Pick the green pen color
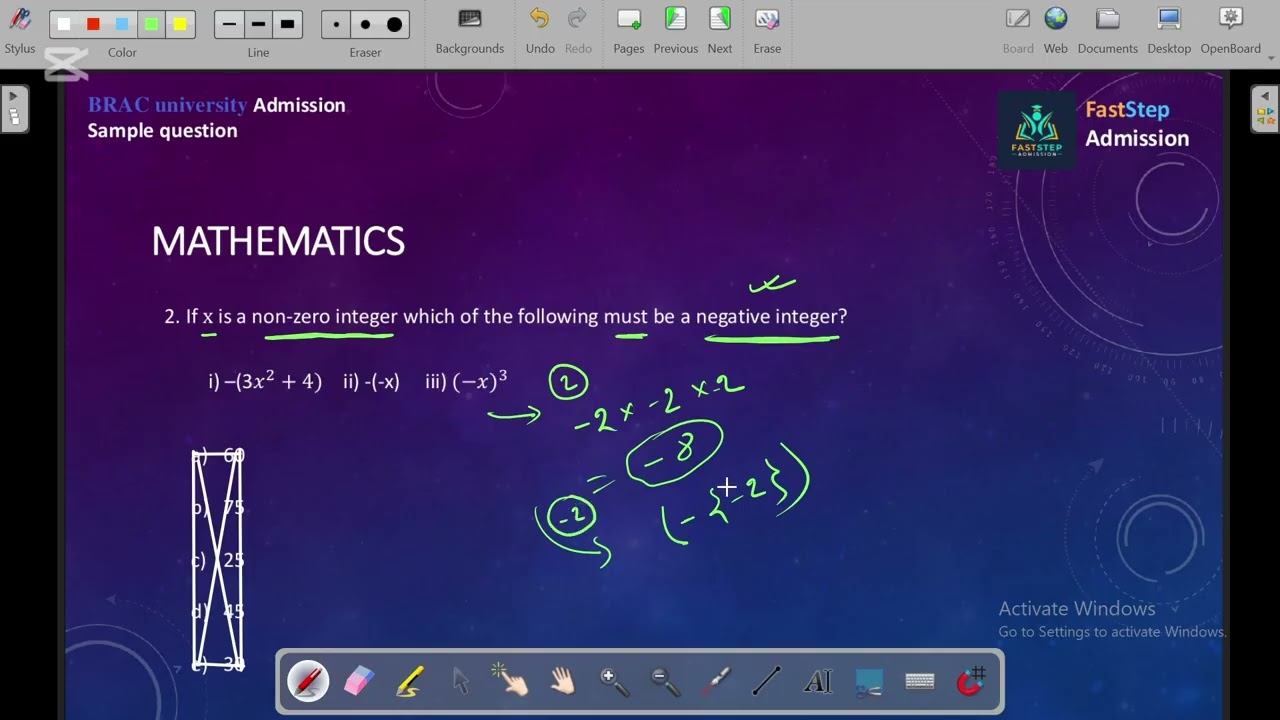 click(x=151, y=24)
